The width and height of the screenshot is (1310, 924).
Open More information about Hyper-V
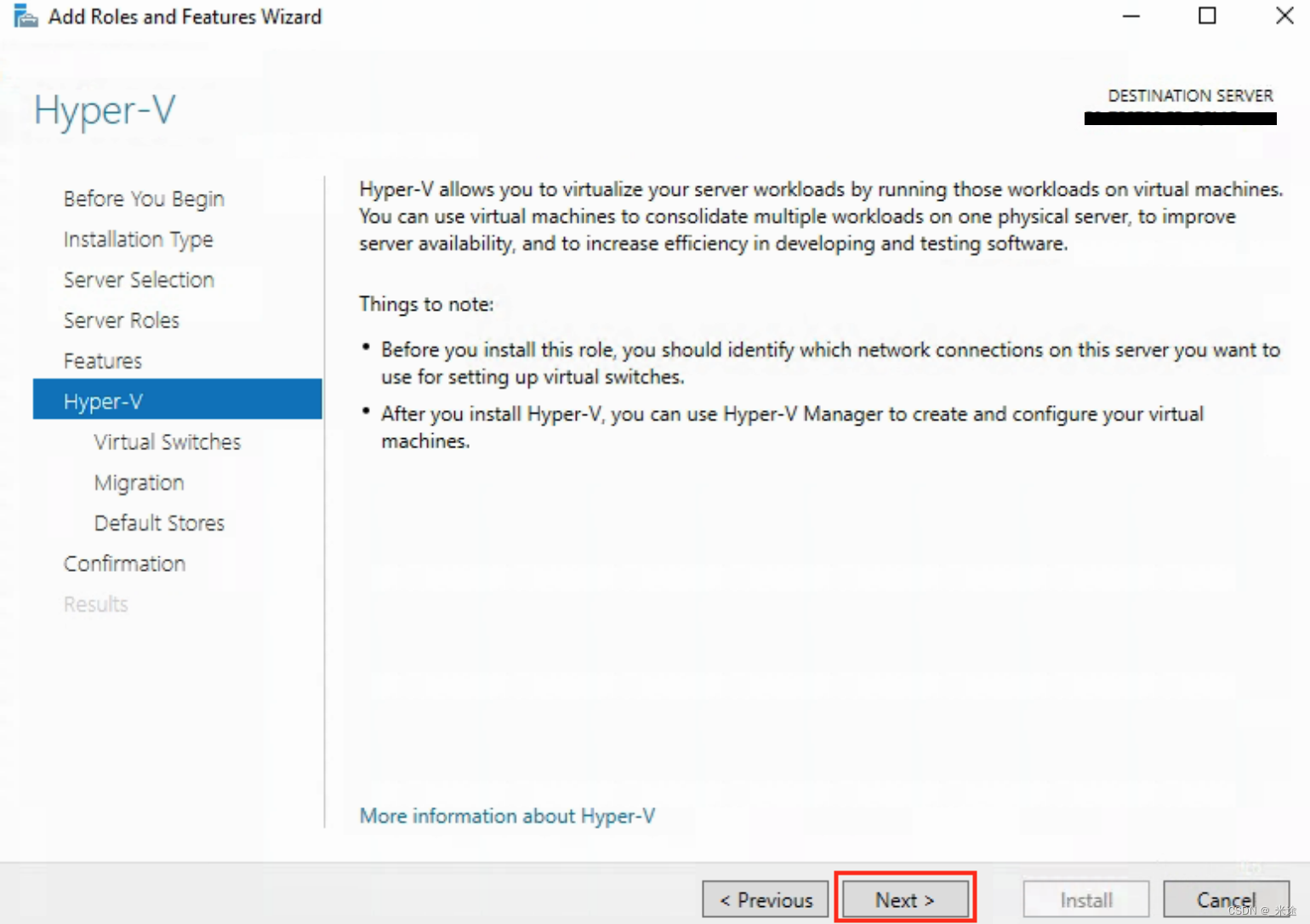(507, 815)
